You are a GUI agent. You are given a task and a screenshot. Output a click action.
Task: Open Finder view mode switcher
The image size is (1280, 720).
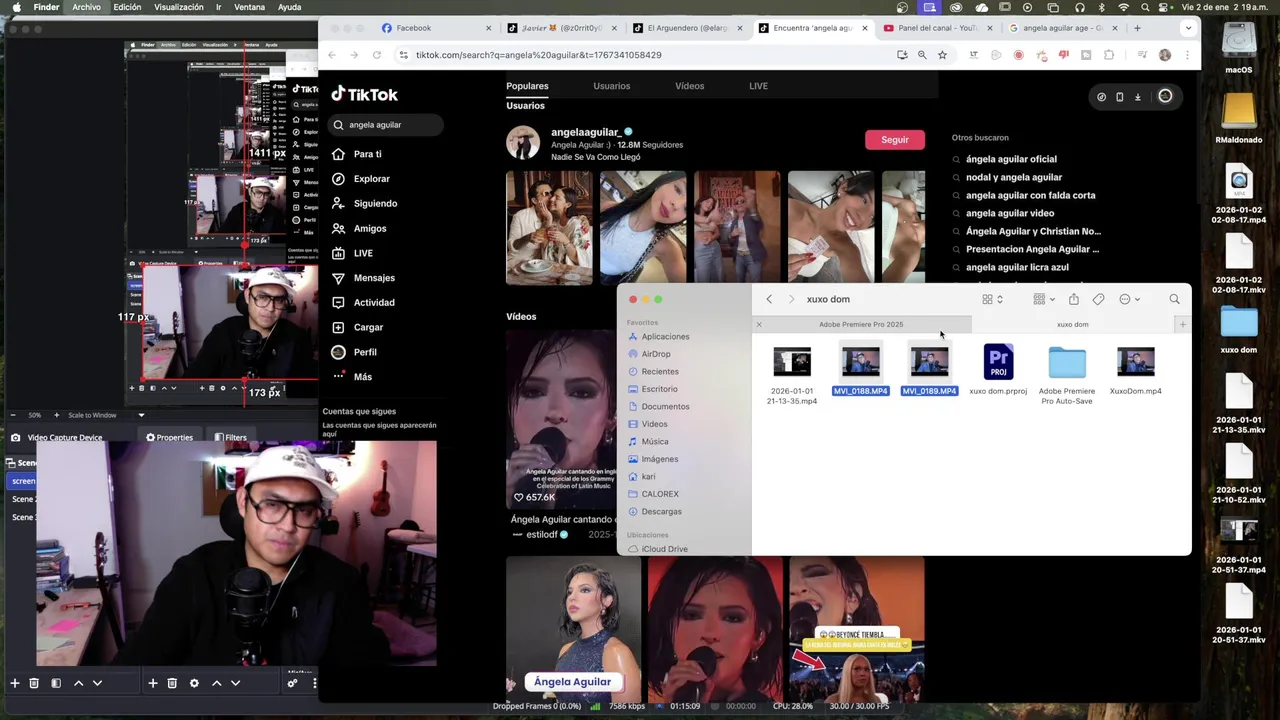(993, 299)
